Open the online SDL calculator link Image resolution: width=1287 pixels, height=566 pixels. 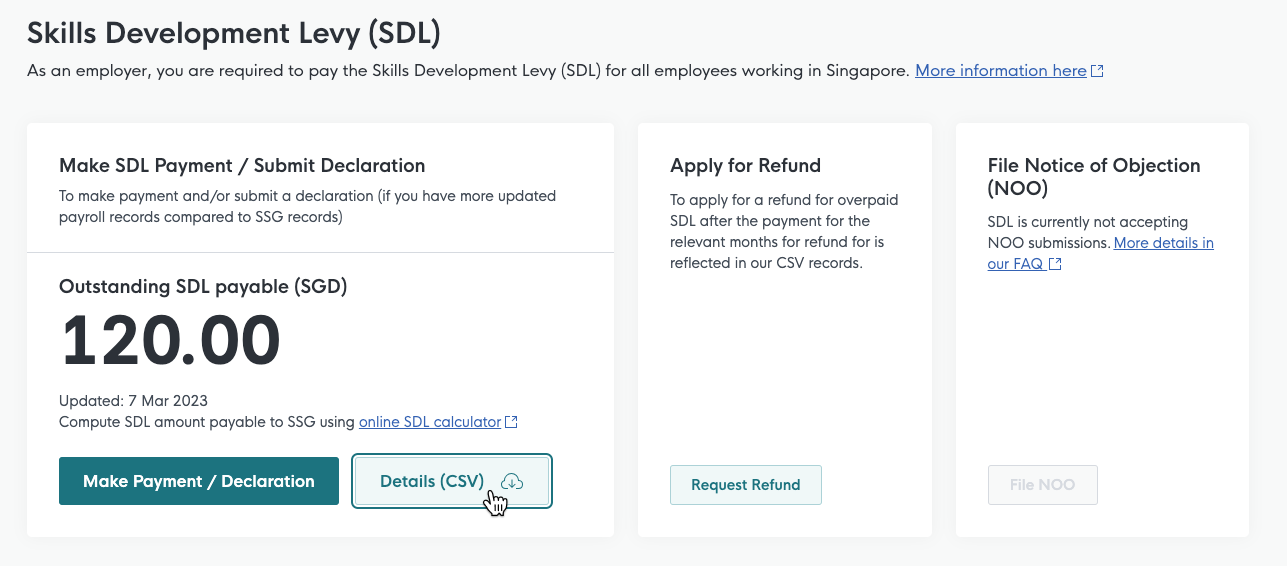tap(430, 422)
